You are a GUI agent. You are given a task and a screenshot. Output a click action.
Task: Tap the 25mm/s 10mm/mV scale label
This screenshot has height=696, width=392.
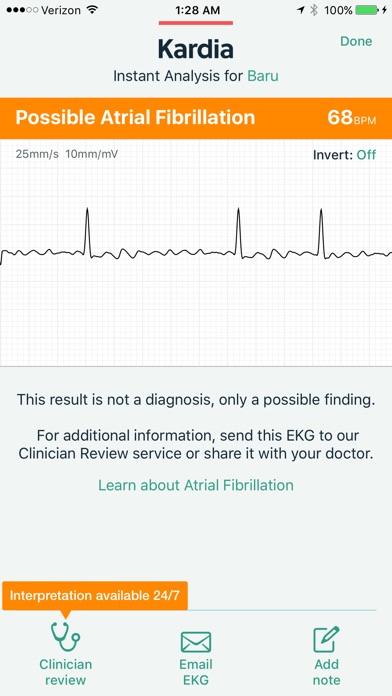pos(67,154)
